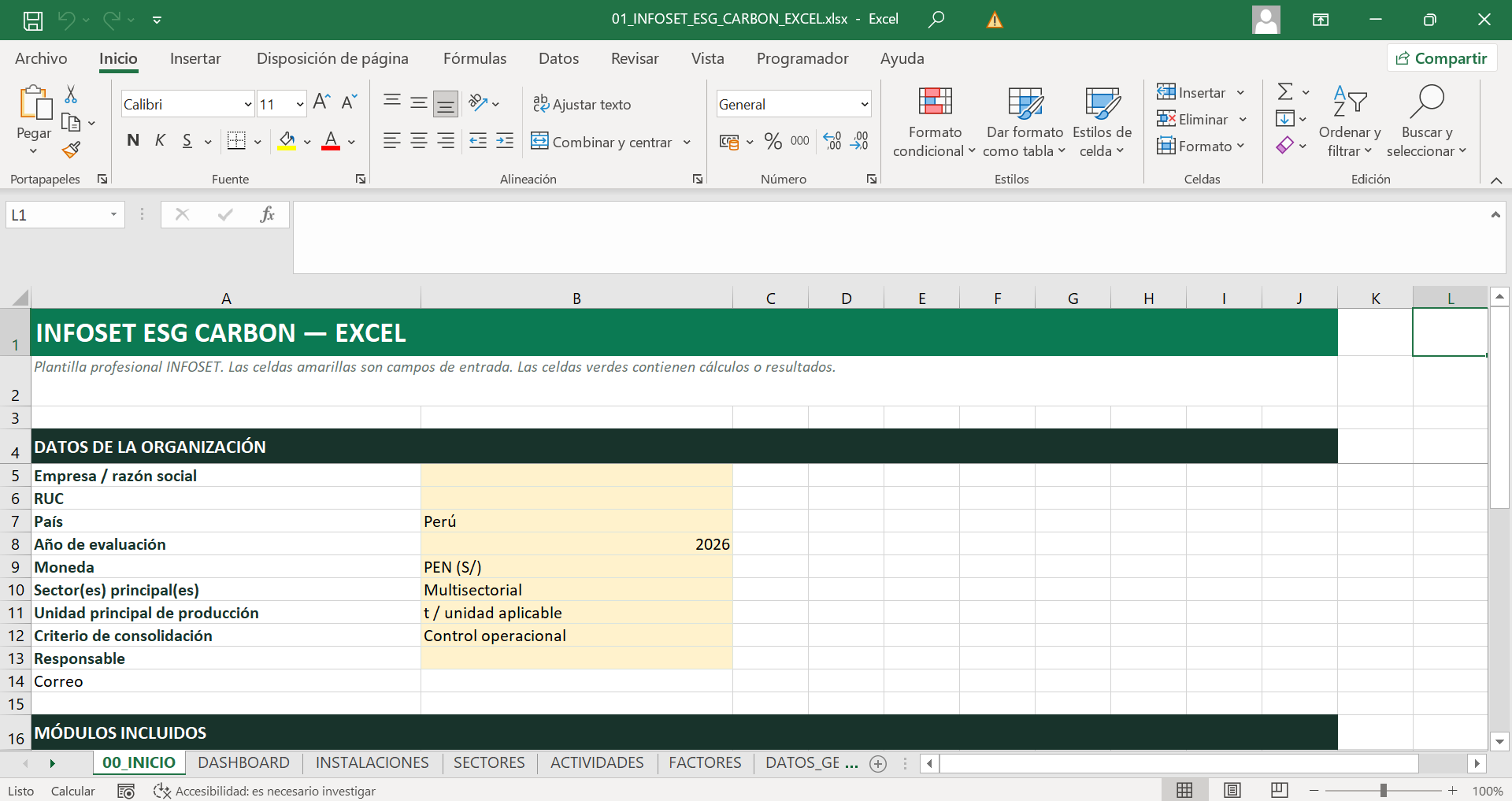Click Insertar button in Celdas group

tap(1191, 92)
